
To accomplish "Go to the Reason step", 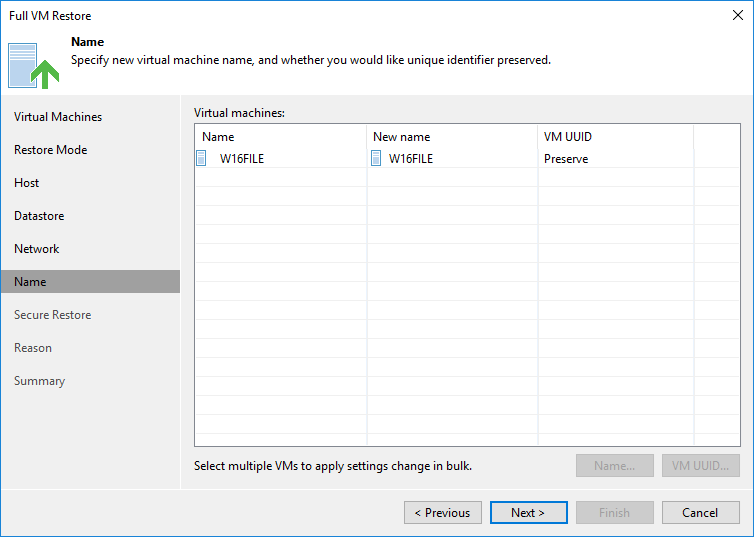I will pos(33,348).
